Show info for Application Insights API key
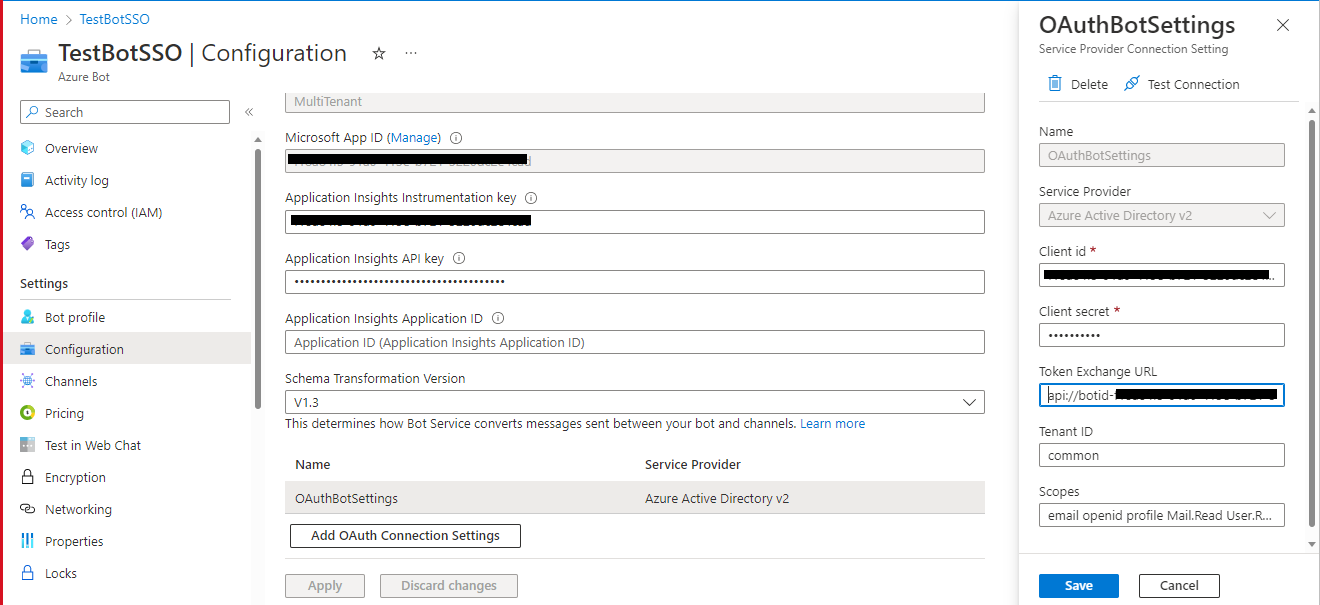 (459, 258)
